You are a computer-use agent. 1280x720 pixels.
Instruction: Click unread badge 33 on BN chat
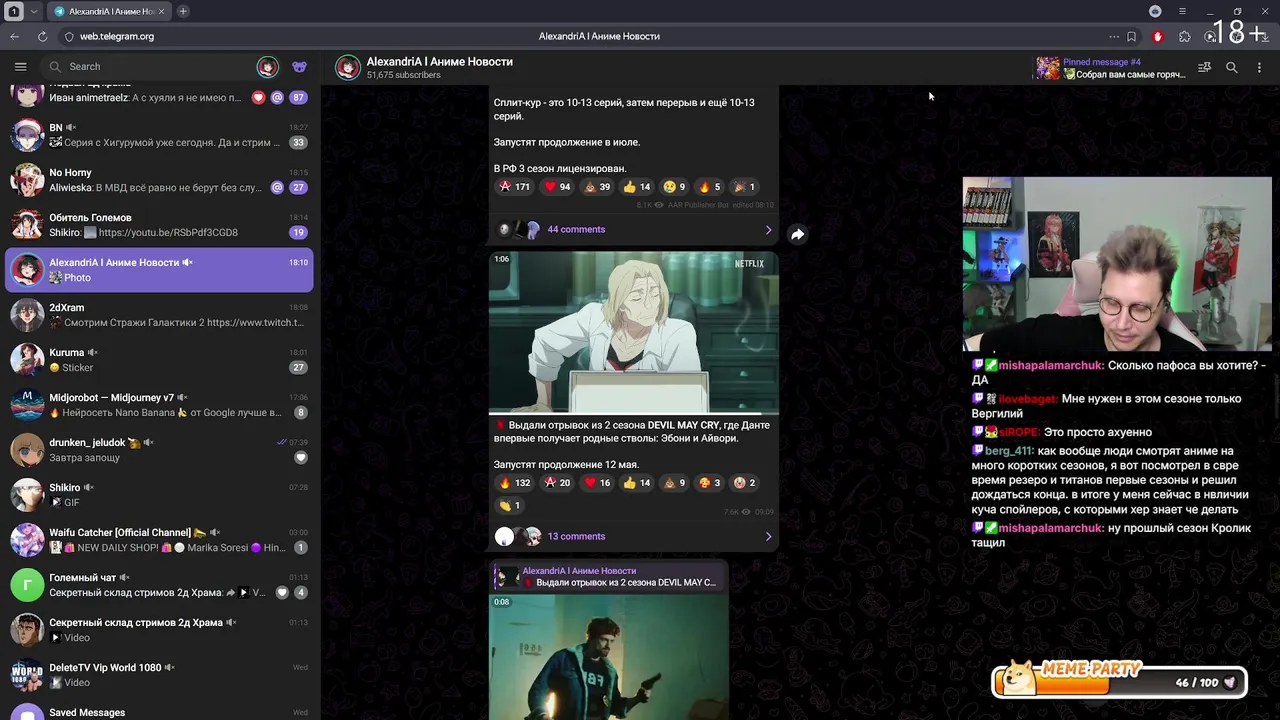(x=298, y=142)
